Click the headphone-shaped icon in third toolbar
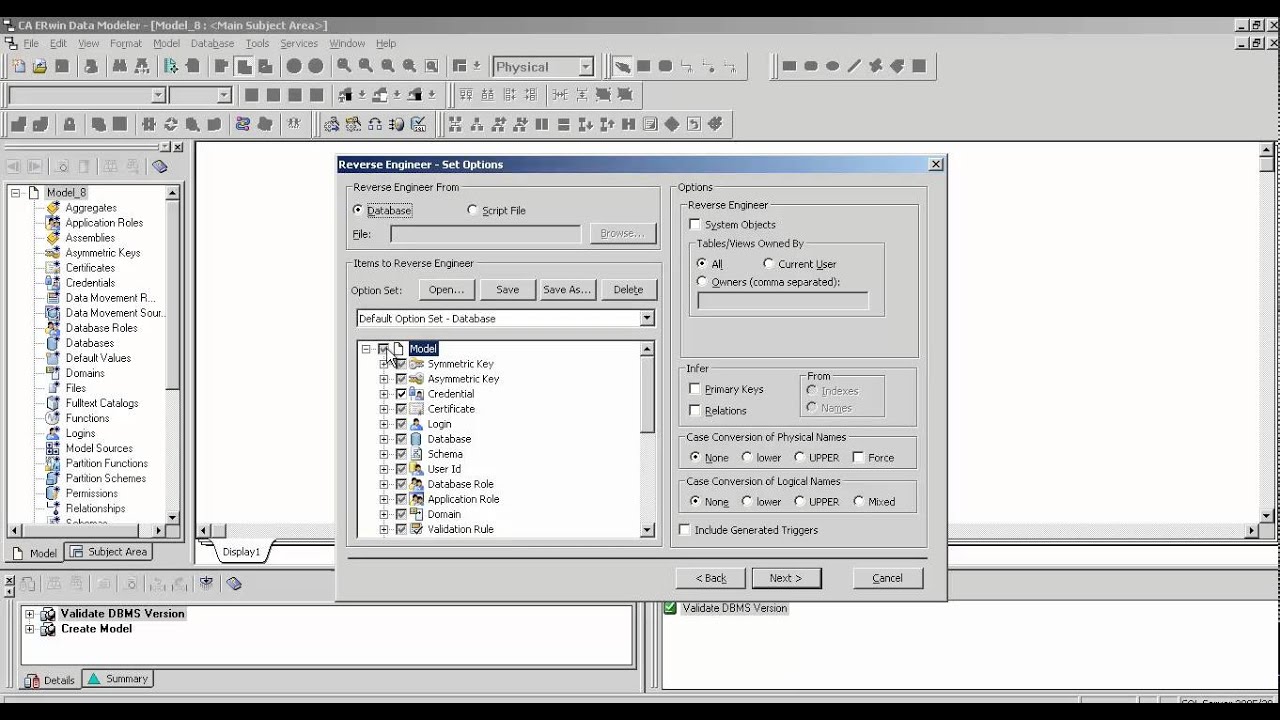The height and width of the screenshot is (720, 1280). point(375,124)
